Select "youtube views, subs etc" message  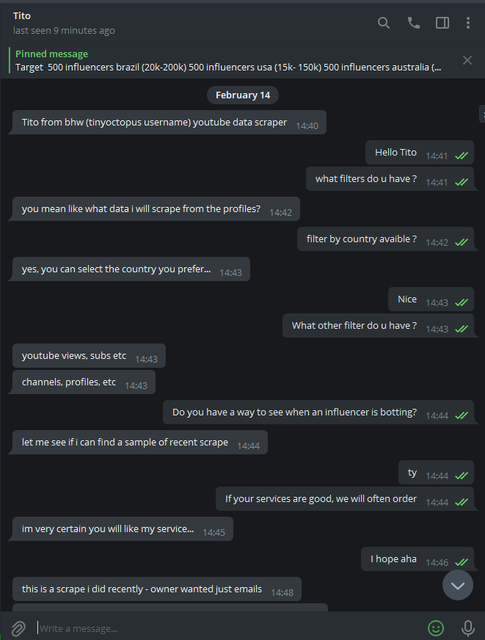pos(89,356)
